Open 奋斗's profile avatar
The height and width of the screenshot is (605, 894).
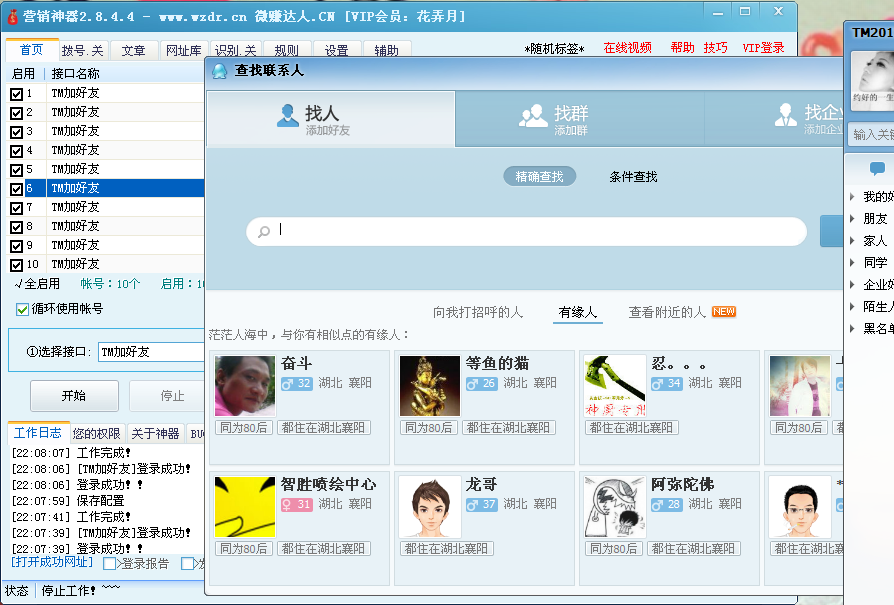point(245,386)
